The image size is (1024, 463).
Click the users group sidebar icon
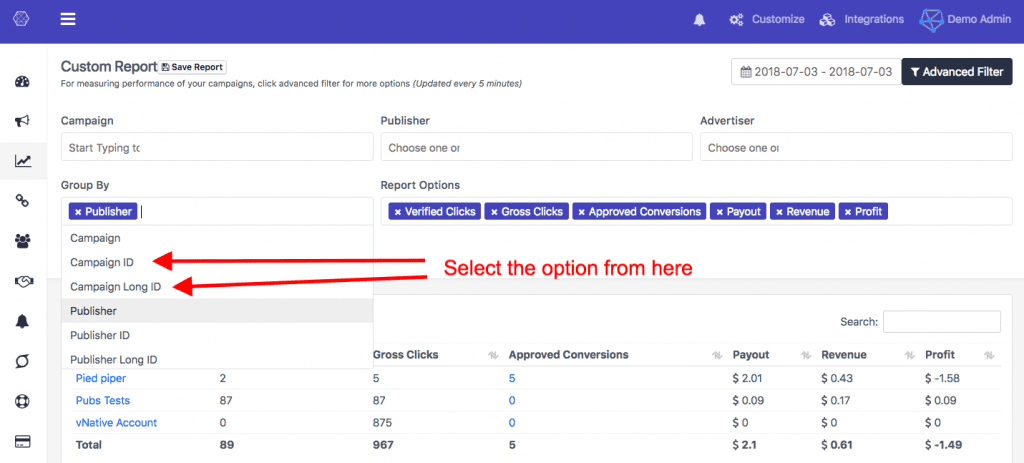click(22, 241)
